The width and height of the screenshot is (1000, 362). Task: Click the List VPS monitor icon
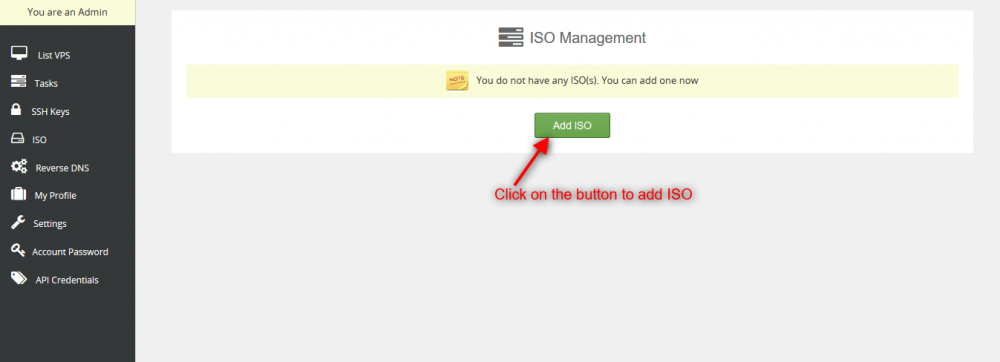click(19, 54)
